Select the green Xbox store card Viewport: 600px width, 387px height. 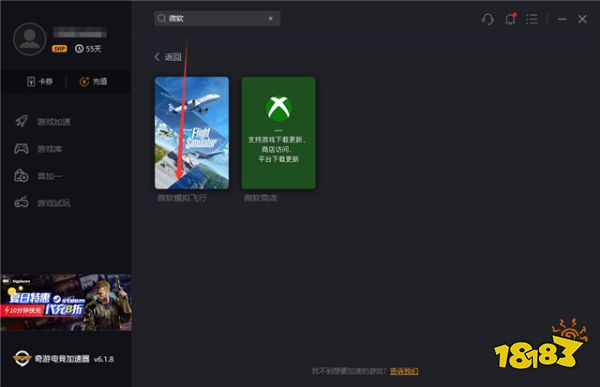point(279,133)
